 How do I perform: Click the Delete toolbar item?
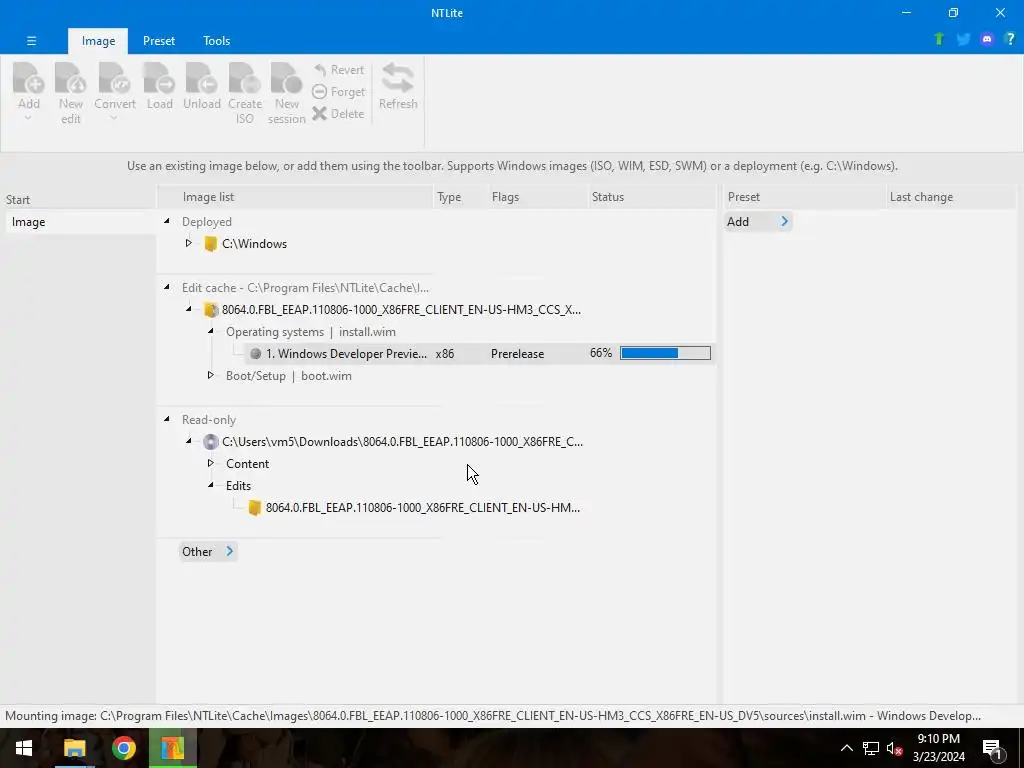click(x=338, y=114)
